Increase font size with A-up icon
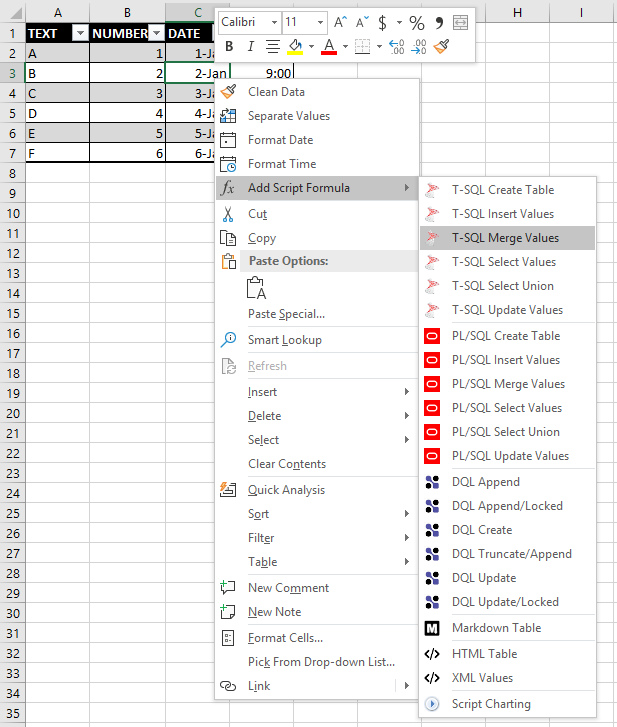 pyautogui.click(x=340, y=22)
